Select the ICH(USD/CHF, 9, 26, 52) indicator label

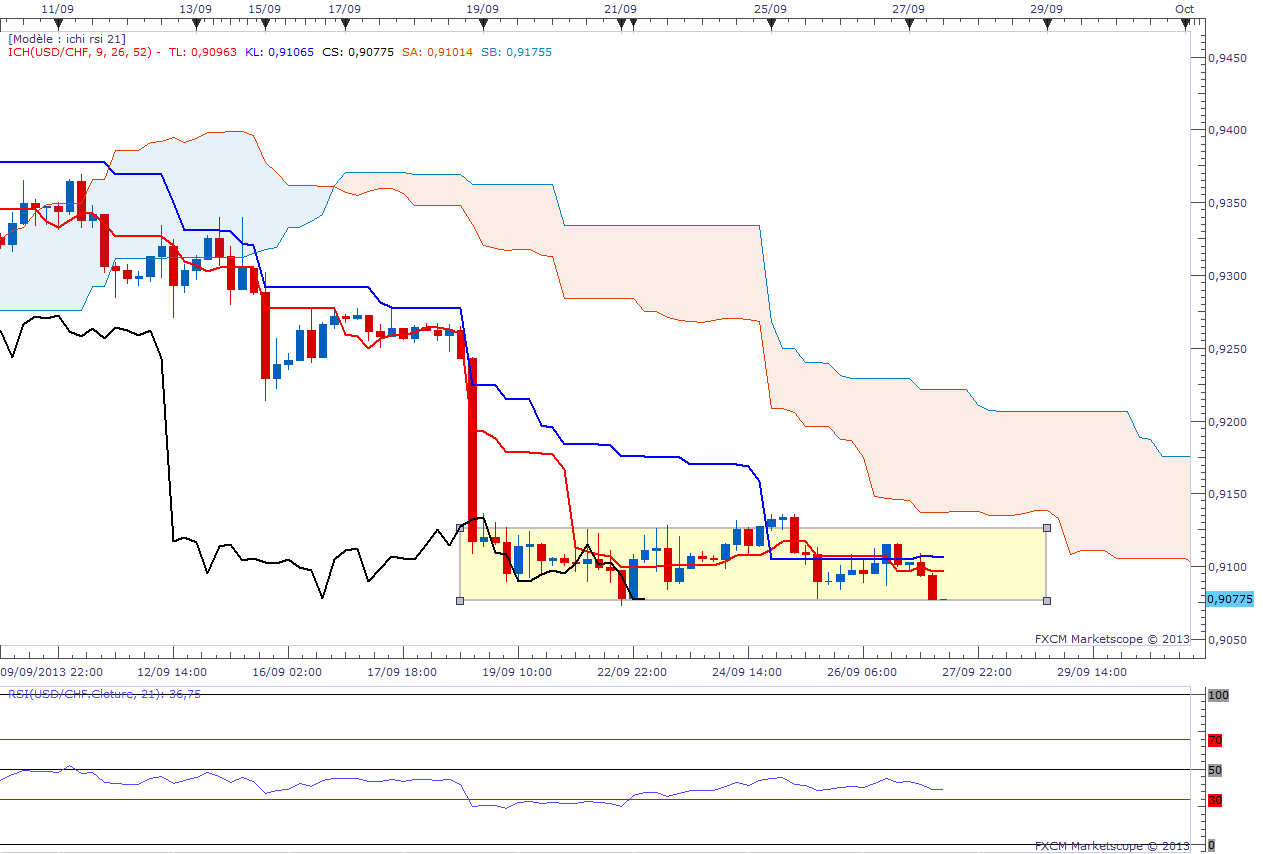[x=78, y=52]
